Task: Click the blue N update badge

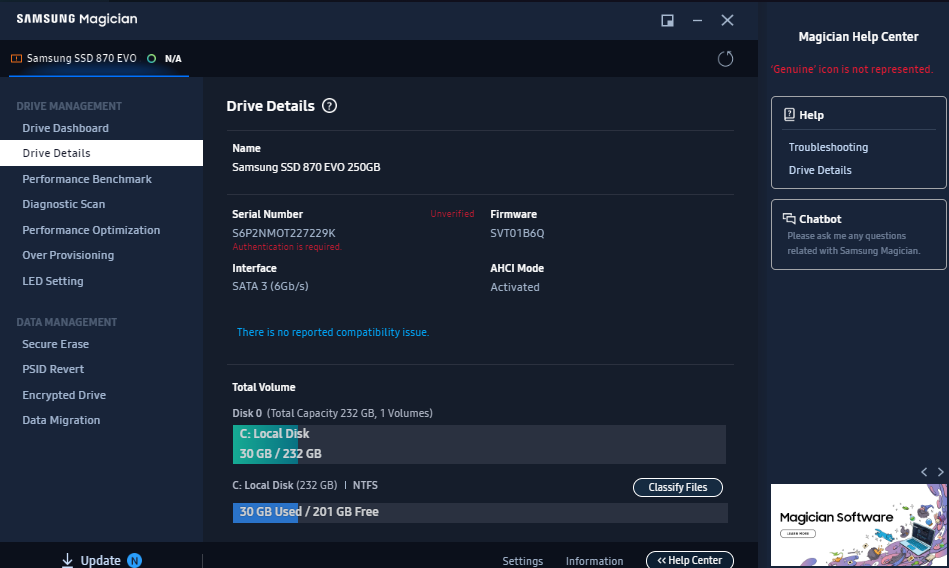Action: 134,560
